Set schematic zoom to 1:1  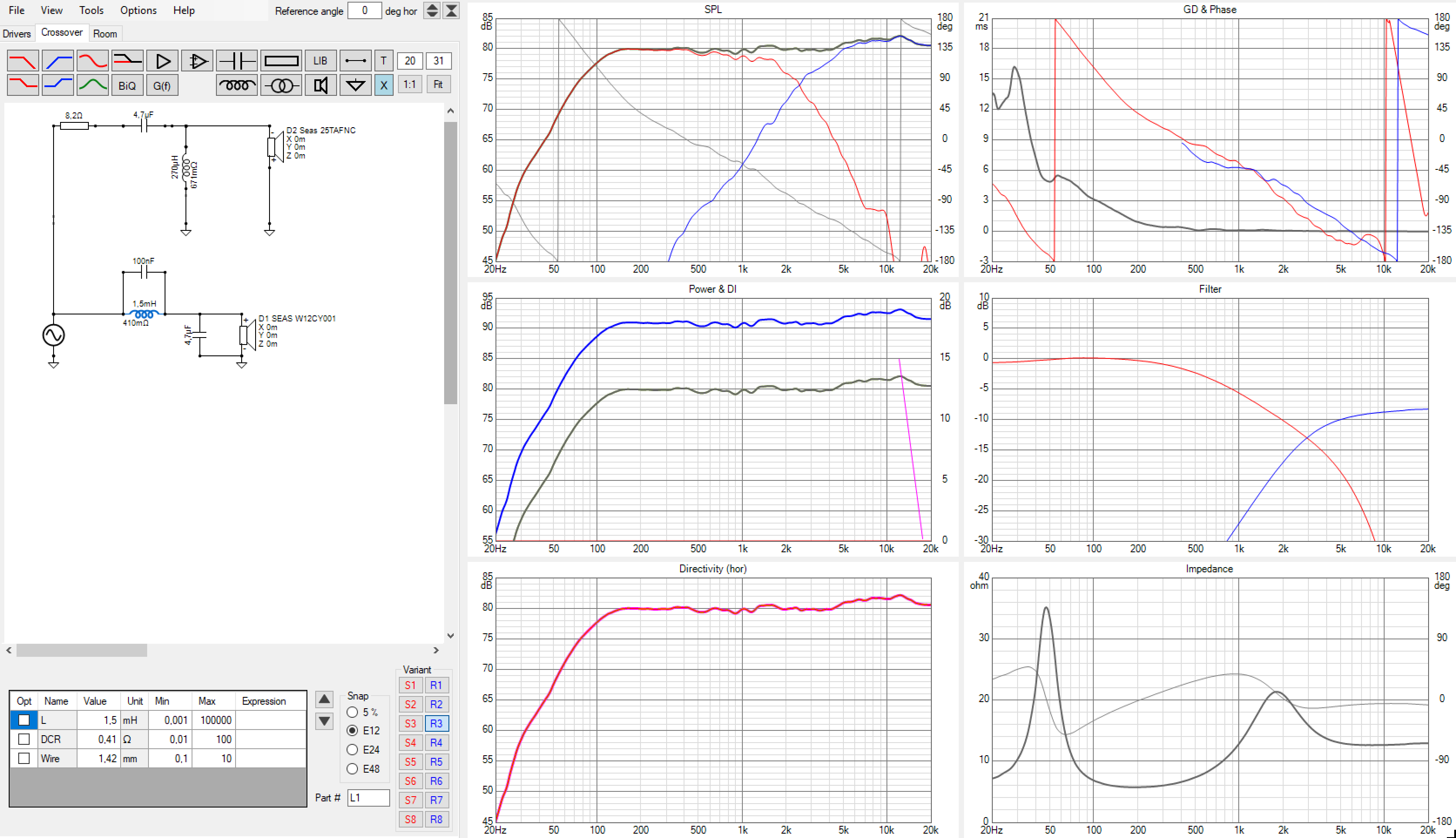point(410,84)
